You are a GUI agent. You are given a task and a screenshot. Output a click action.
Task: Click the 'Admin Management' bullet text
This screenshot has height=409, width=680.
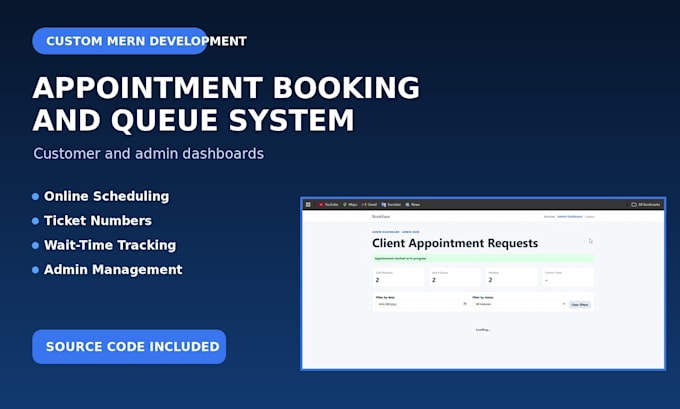point(113,270)
